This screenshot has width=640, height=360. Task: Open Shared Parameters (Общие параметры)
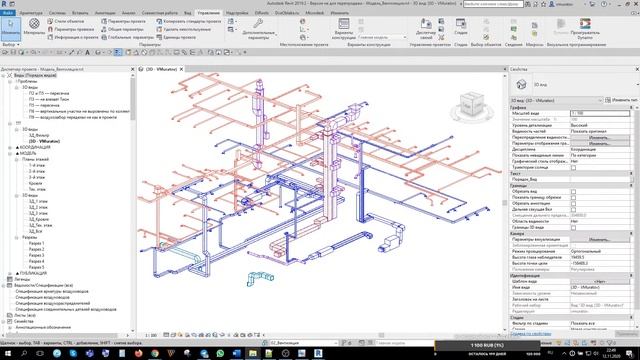[x=122, y=29]
